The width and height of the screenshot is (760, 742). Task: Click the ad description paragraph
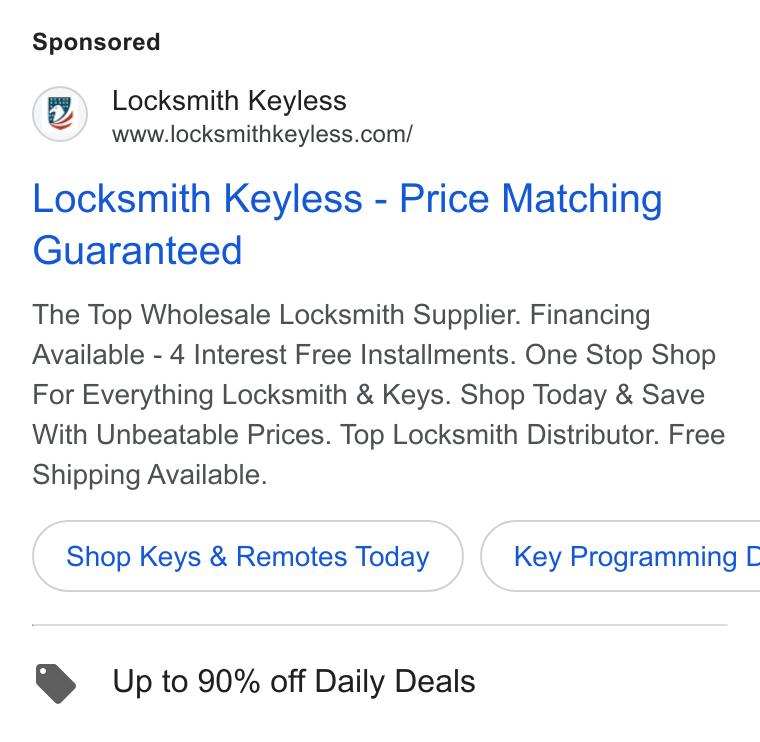379,395
